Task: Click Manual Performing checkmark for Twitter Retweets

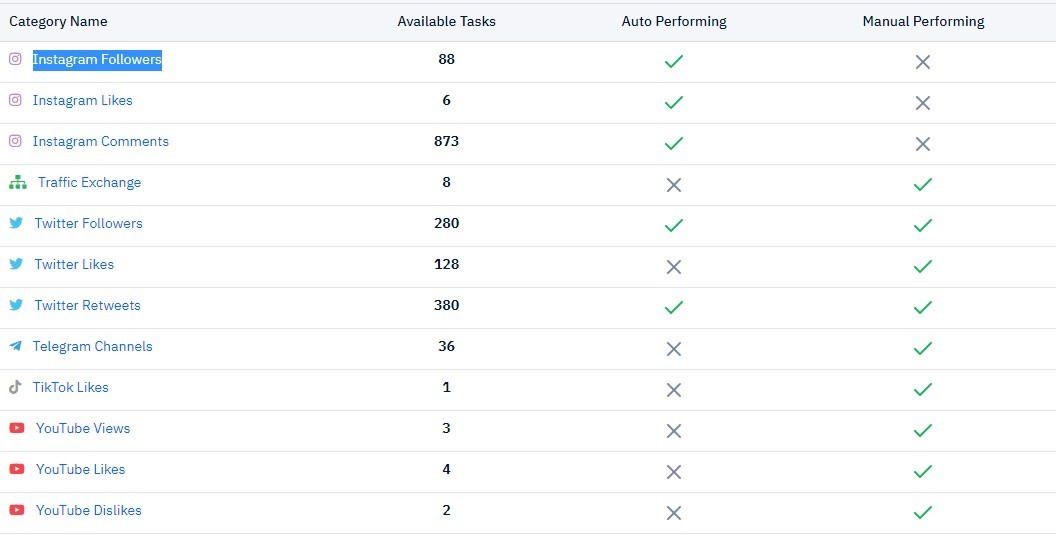Action: click(x=923, y=307)
